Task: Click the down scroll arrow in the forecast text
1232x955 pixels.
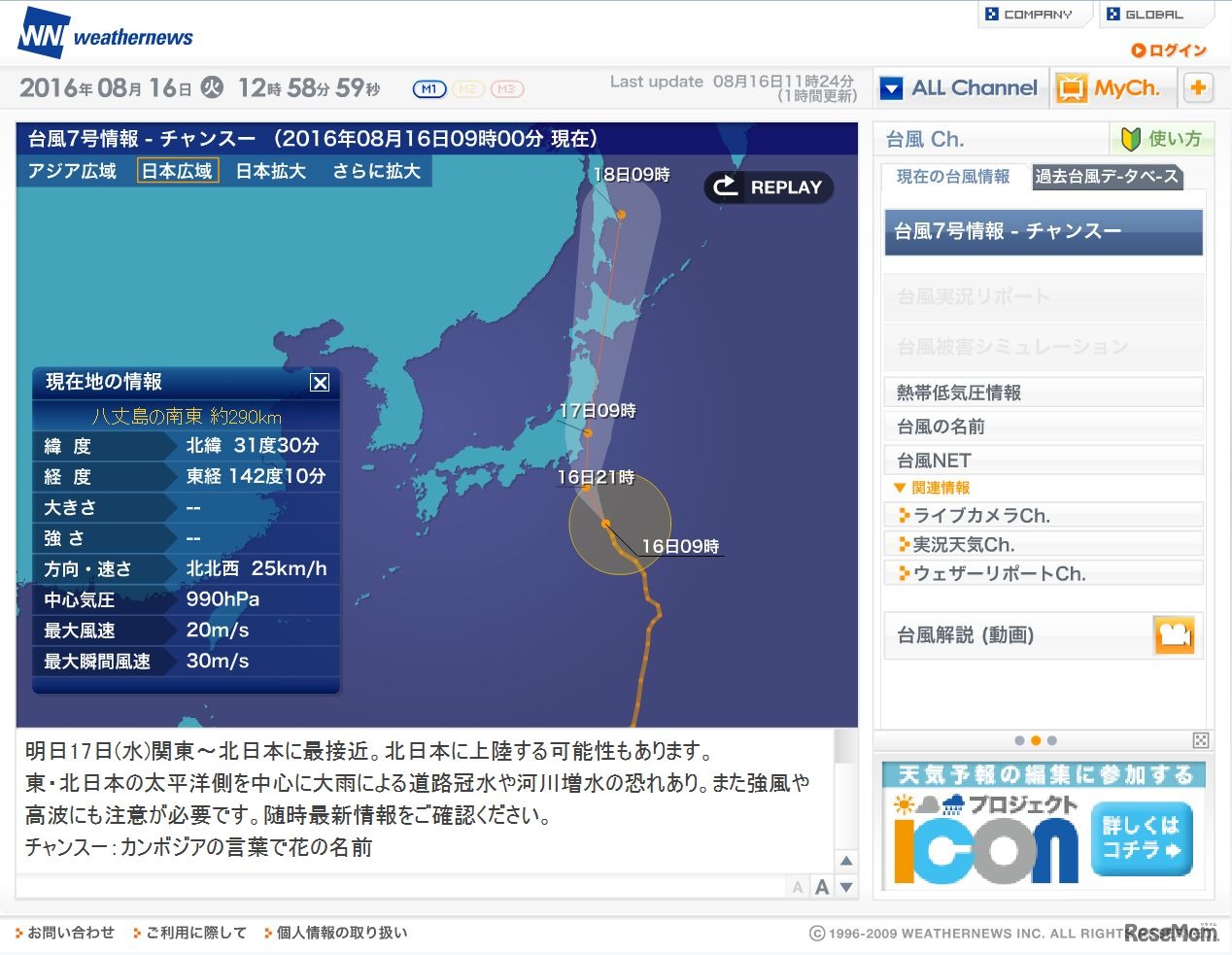Action: [845, 885]
